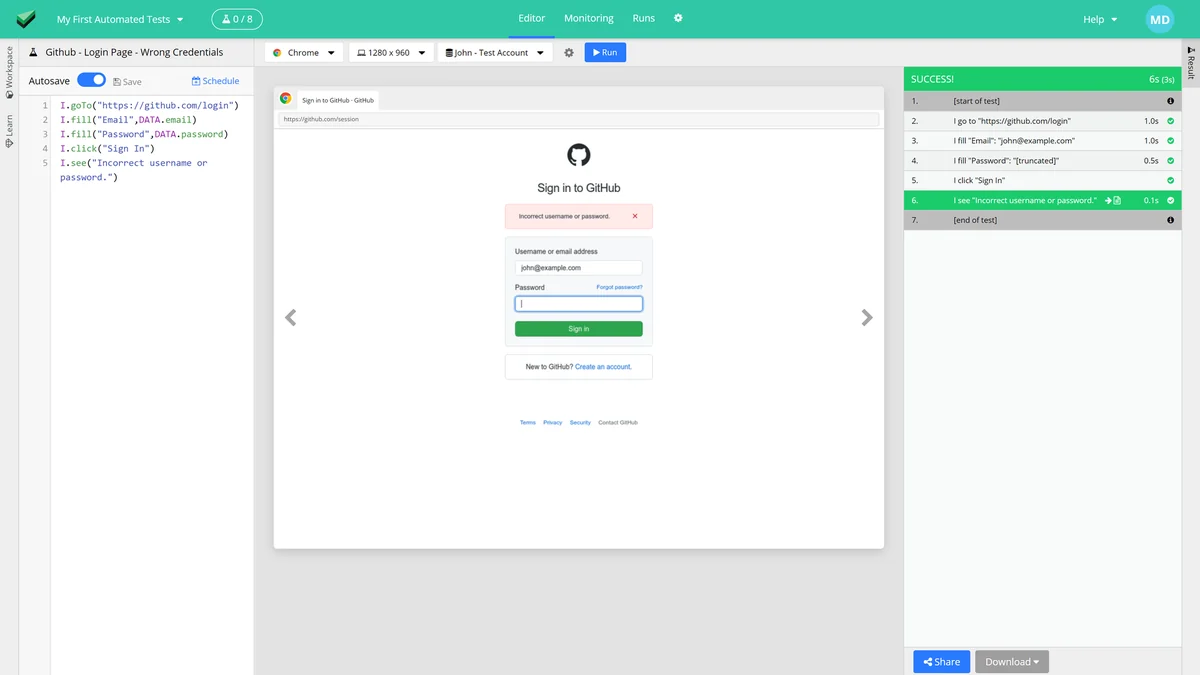
Task: Open the project dropdown My First Automated Tests
Action: 120,19
